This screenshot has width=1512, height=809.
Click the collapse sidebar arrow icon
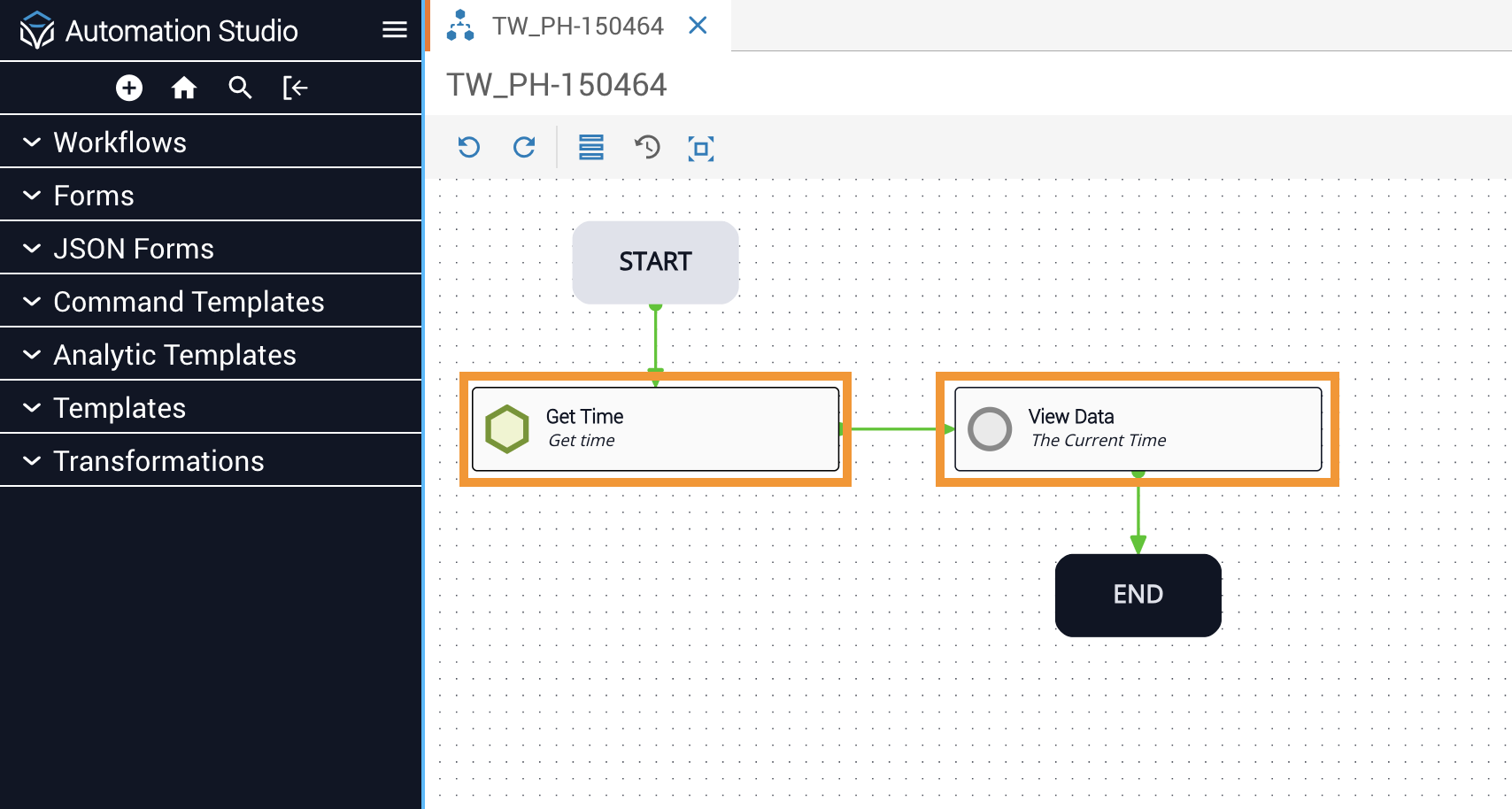295,88
